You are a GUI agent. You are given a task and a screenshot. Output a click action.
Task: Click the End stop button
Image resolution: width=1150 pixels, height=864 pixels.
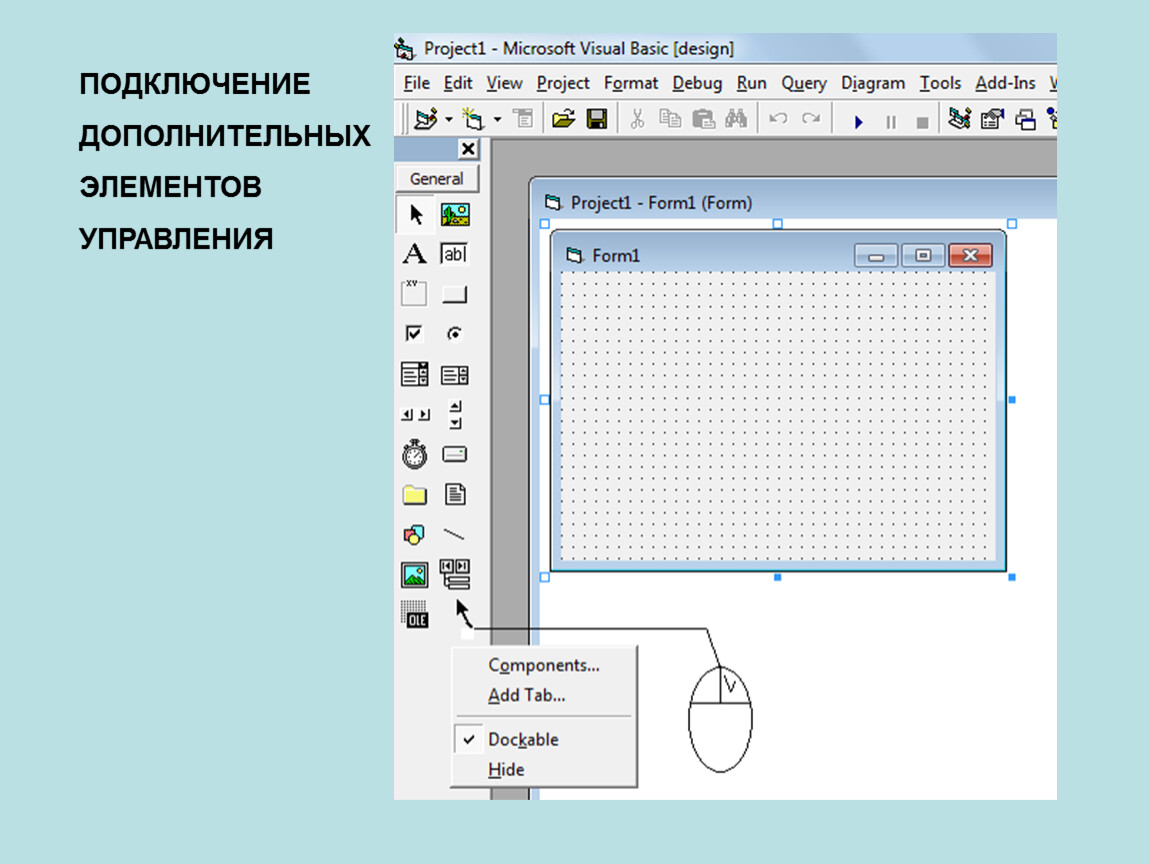(x=923, y=122)
